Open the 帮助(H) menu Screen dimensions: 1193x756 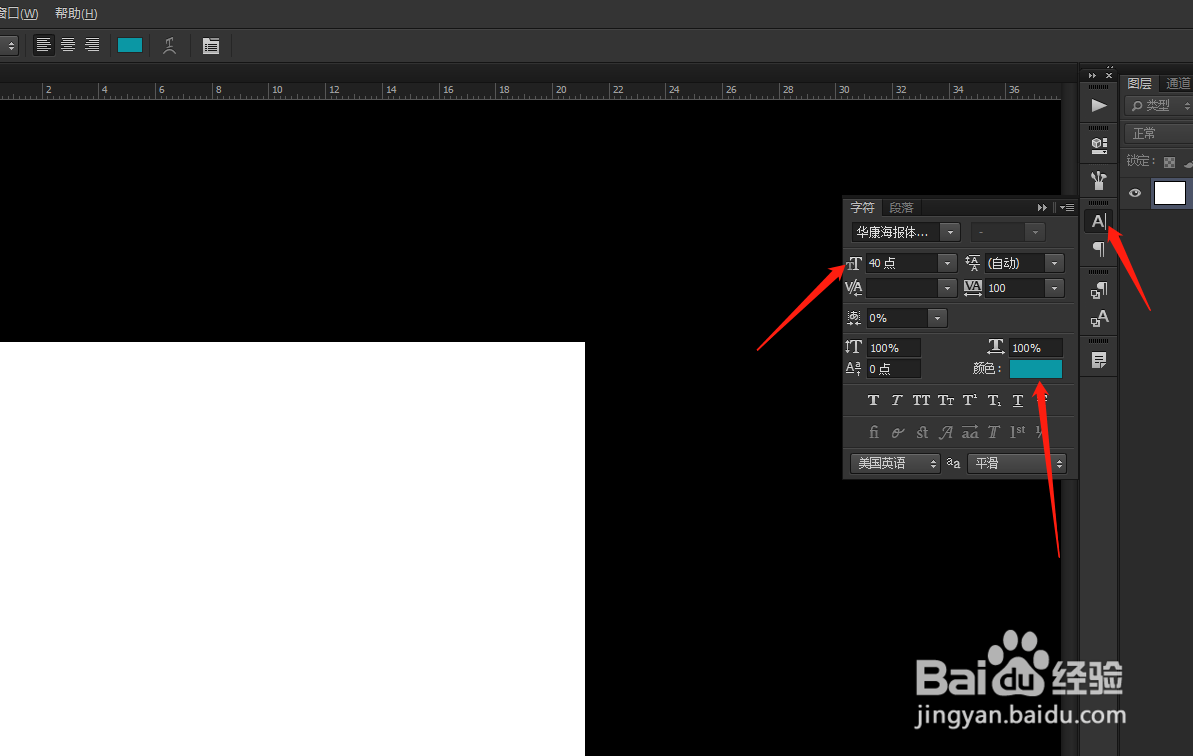coord(75,14)
